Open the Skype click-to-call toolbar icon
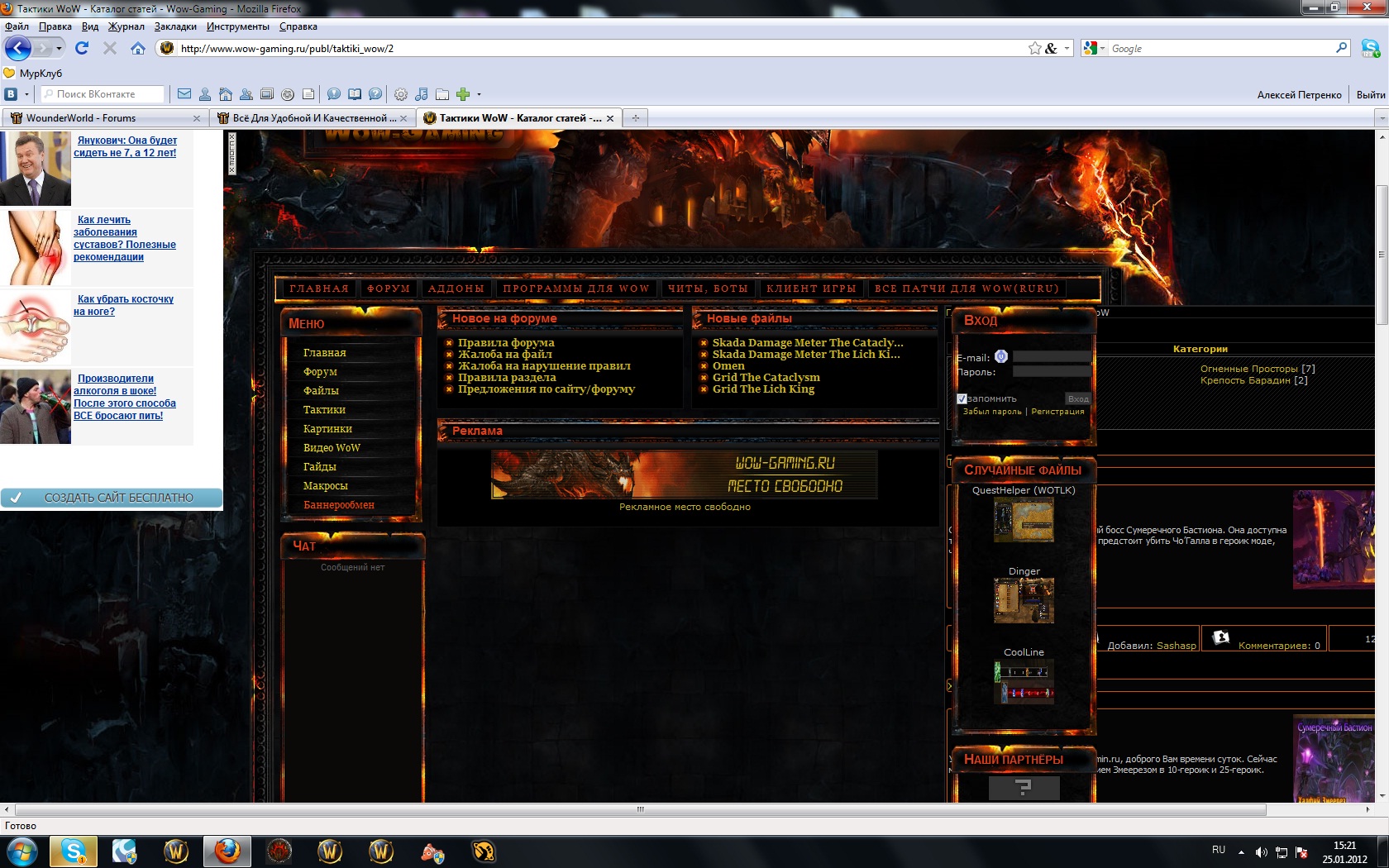The width and height of the screenshot is (1389, 868). click(x=1370, y=48)
